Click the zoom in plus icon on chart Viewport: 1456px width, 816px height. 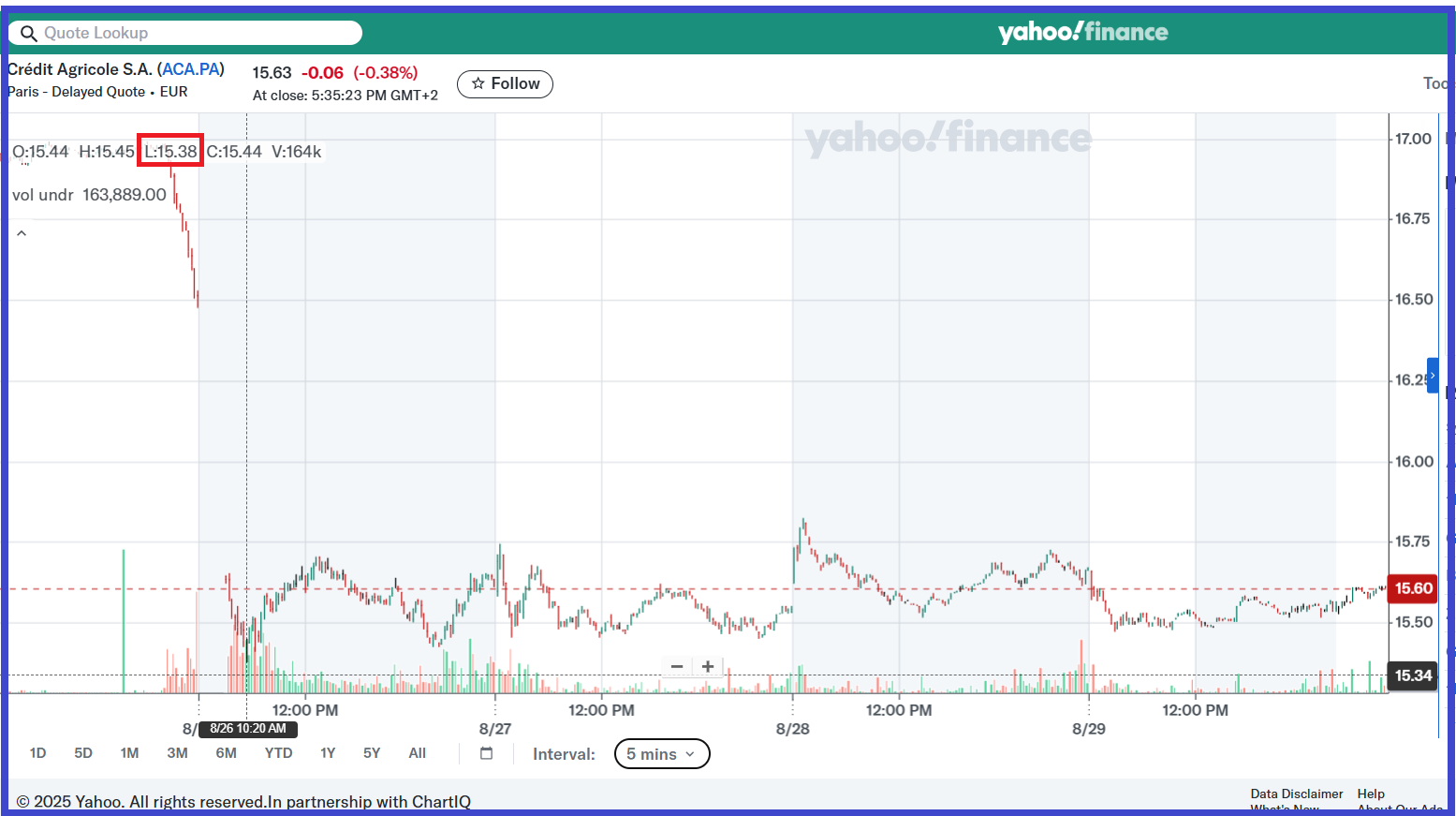point(708,666)
